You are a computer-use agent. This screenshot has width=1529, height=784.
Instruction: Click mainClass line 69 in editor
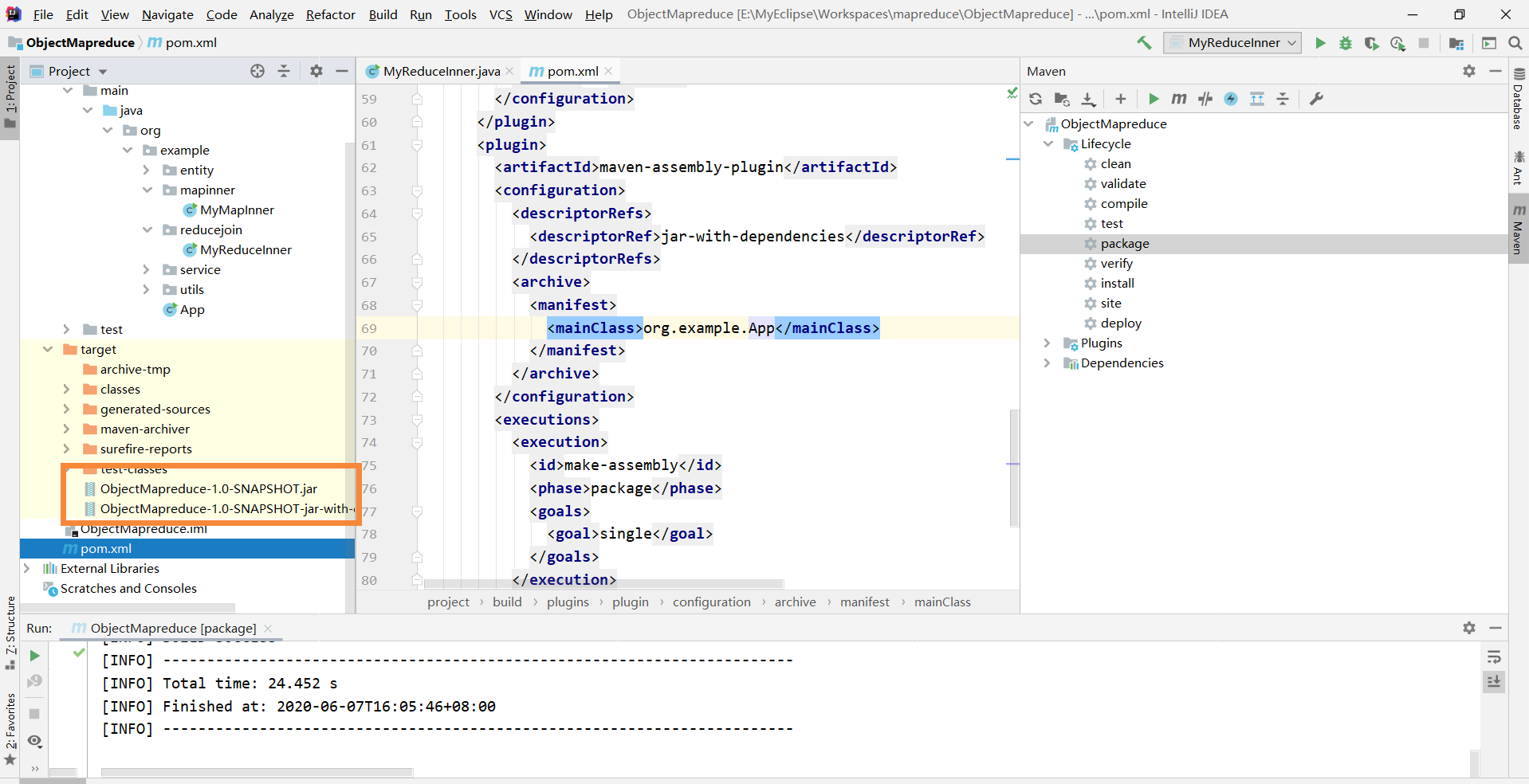point(713,327)
